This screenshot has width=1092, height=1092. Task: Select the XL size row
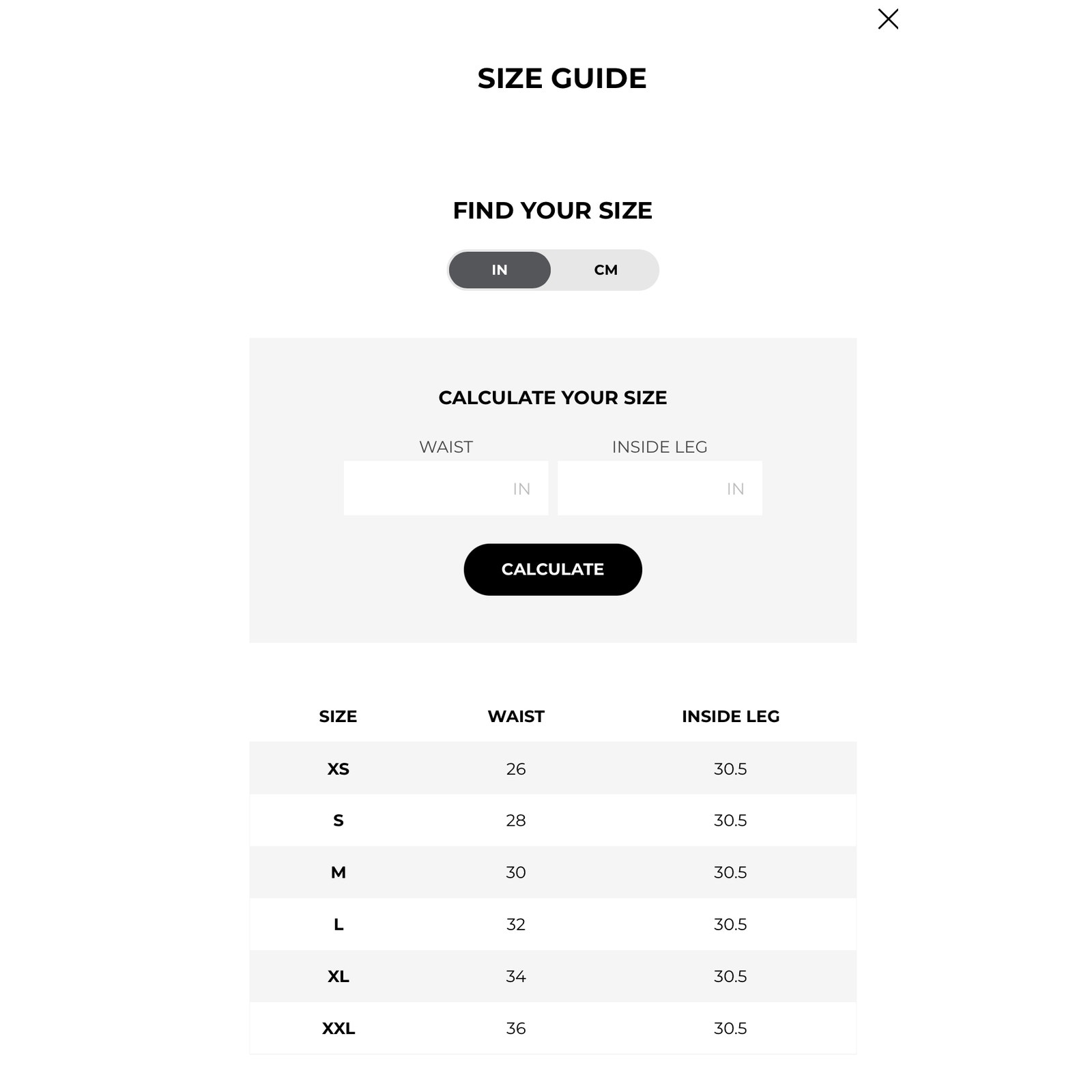coord(553,976)
